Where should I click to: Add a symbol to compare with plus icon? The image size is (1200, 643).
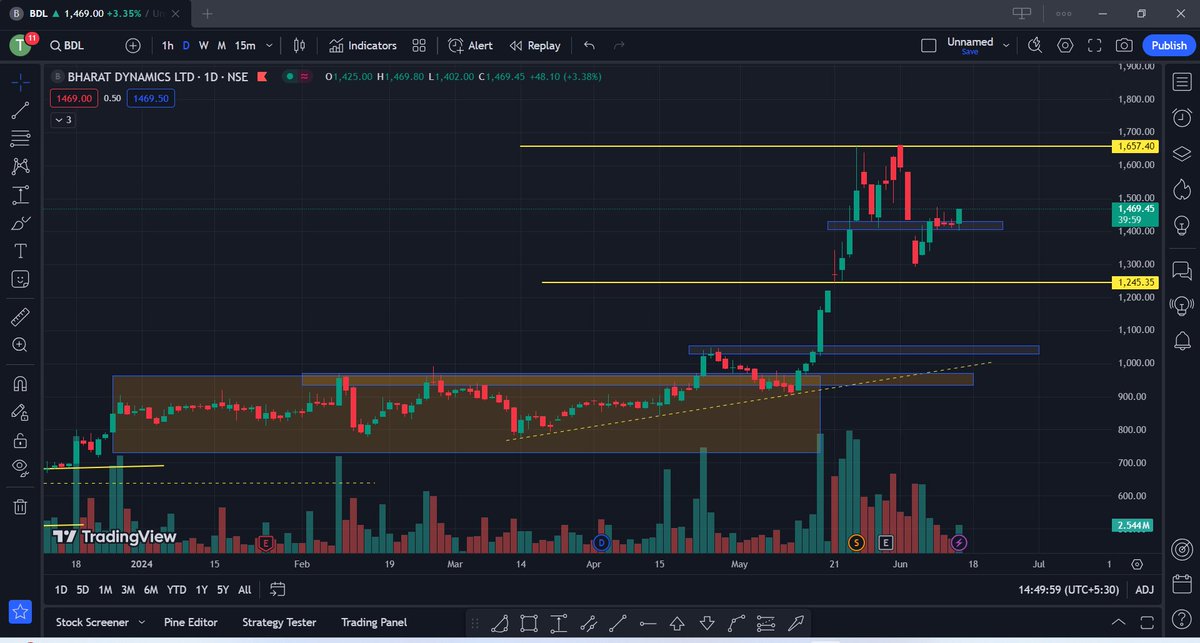[133, 46]
